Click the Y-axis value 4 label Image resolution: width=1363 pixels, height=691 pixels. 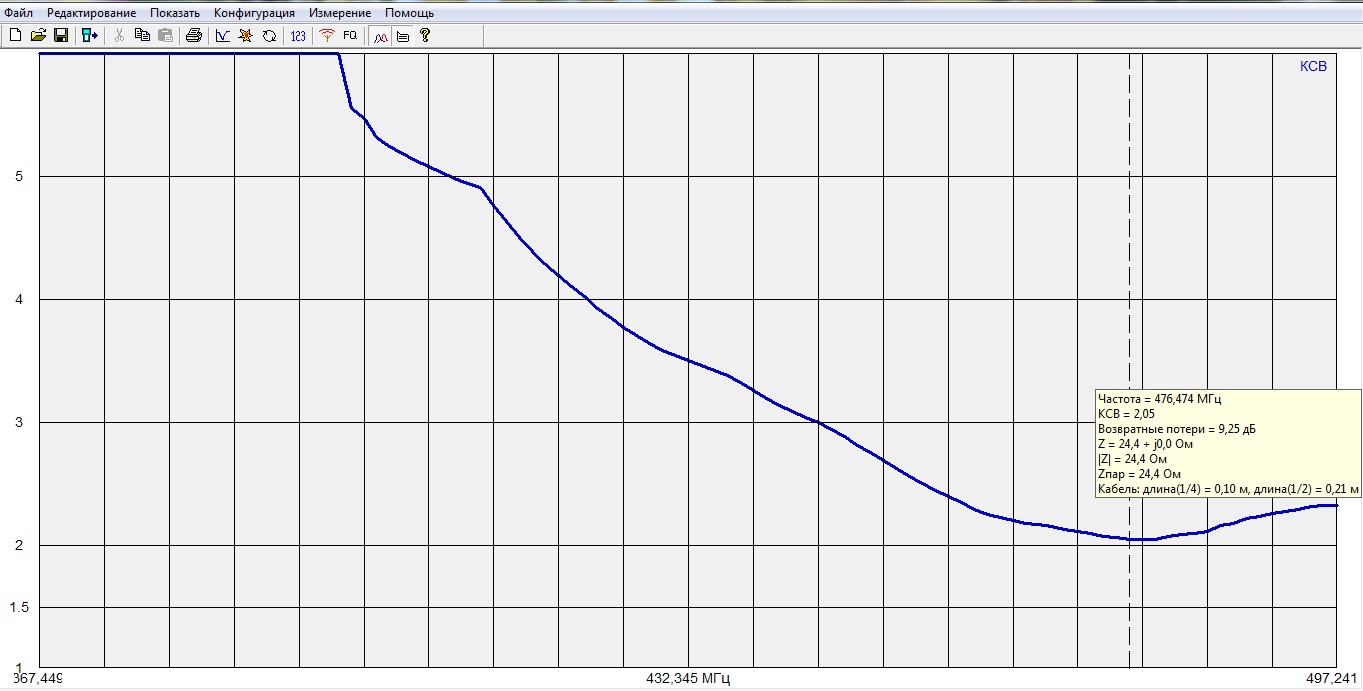(18, 300)
